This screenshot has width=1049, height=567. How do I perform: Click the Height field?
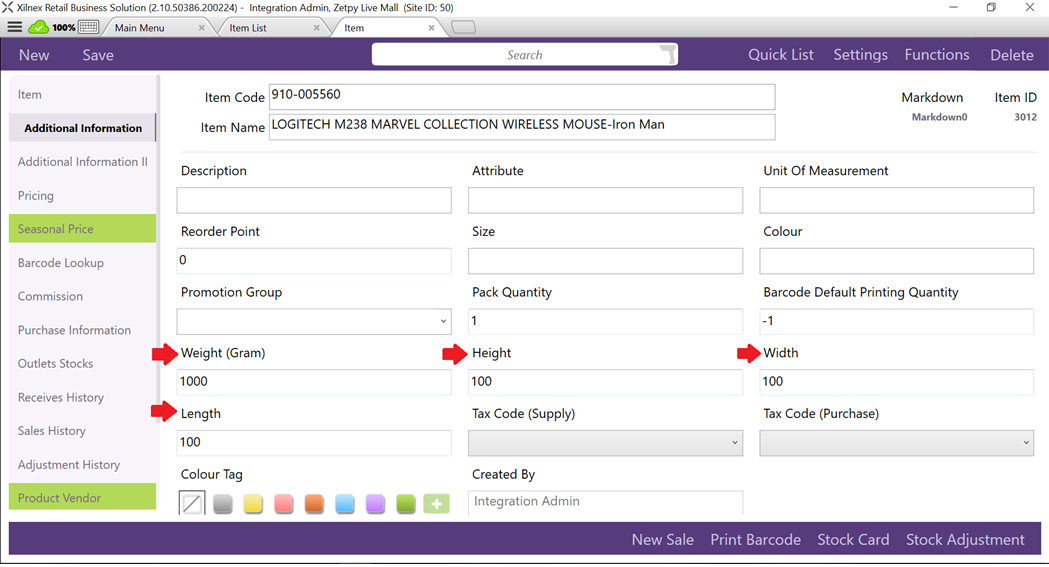point(605,382)
